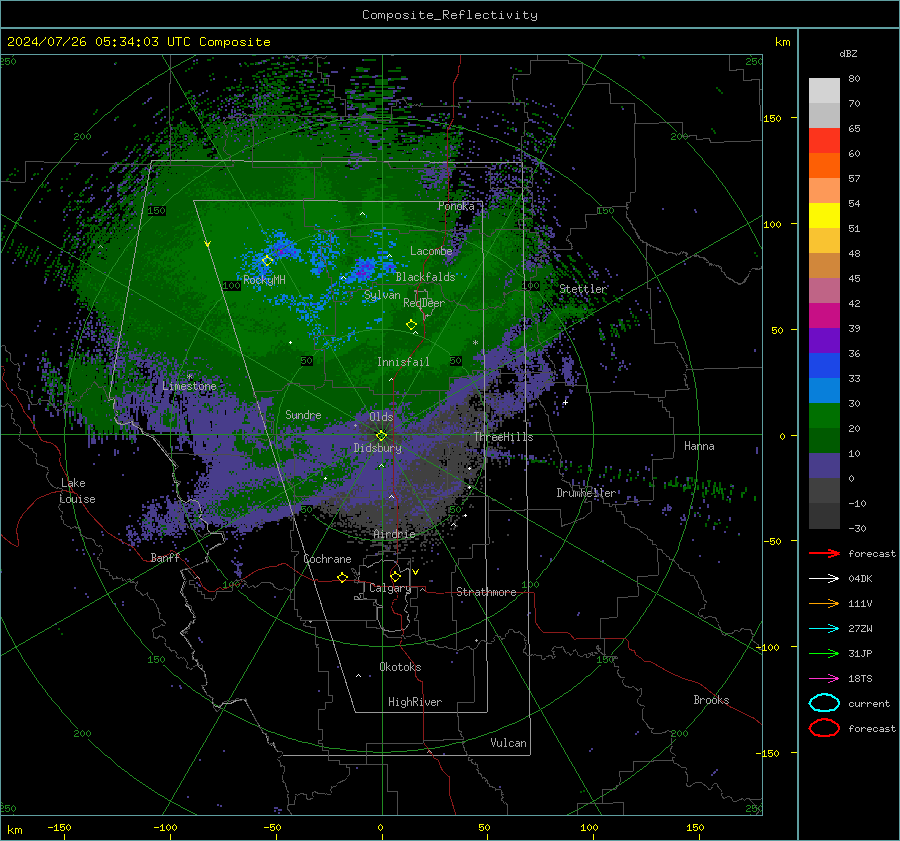Click the Banff label
This screenshot has width=900, height=841.
point(165,558)
